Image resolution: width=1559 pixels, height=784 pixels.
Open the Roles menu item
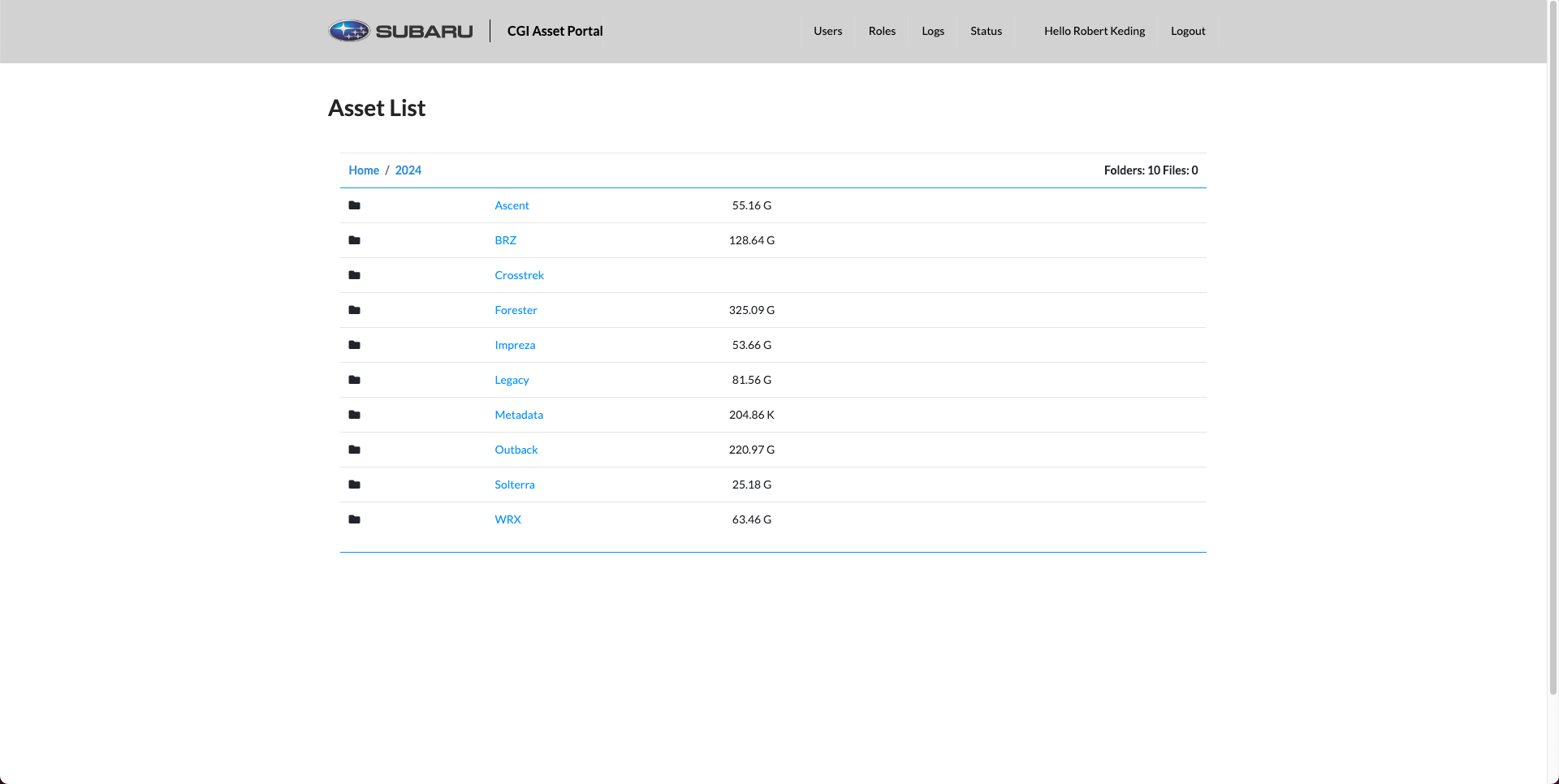(x=882, y=31)
